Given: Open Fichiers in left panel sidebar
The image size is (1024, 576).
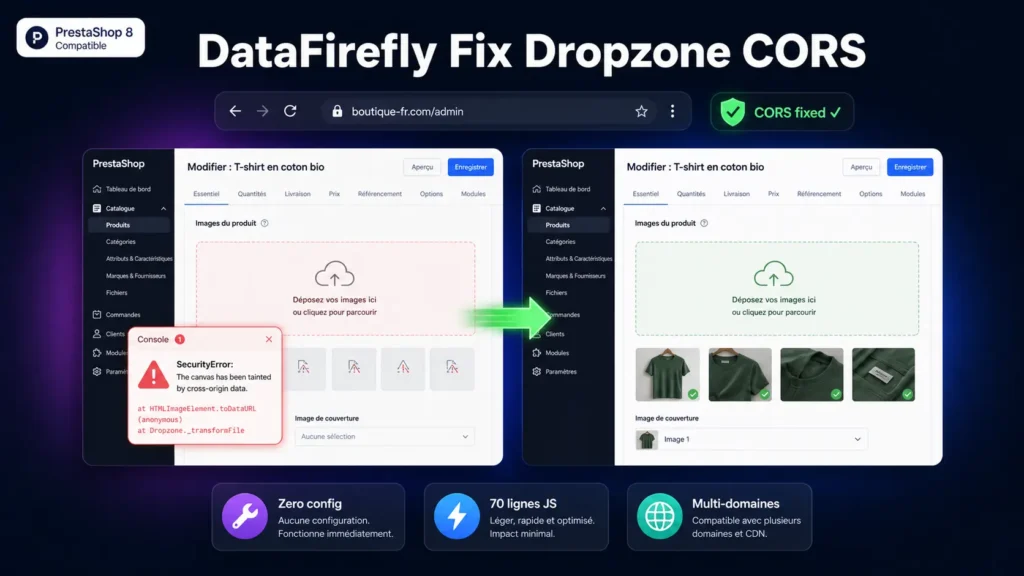Looking at the screenshot, I should pos(117,293).
